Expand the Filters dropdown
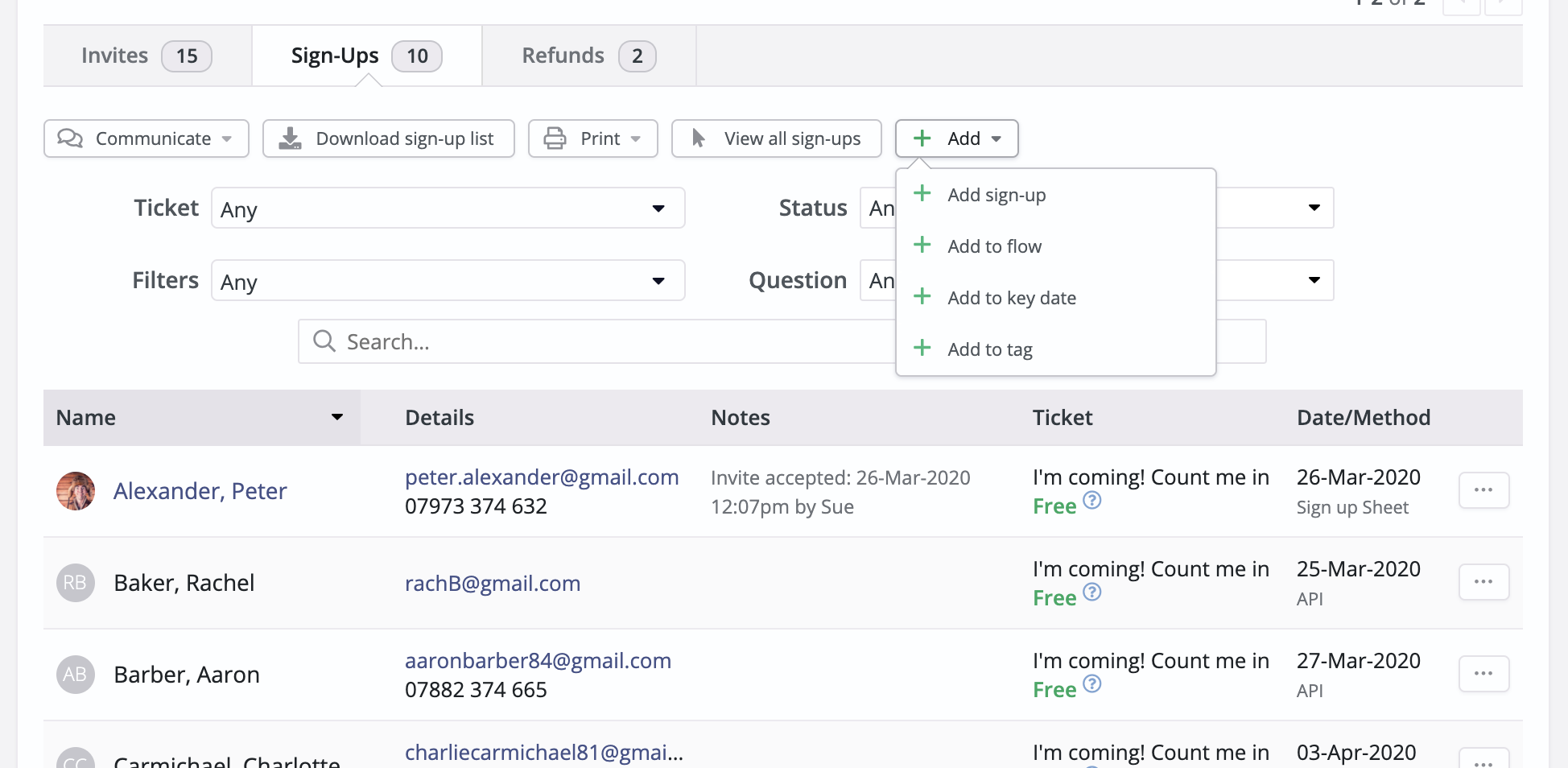Screen dimensions: 1568x768 [x=448, y=280]
